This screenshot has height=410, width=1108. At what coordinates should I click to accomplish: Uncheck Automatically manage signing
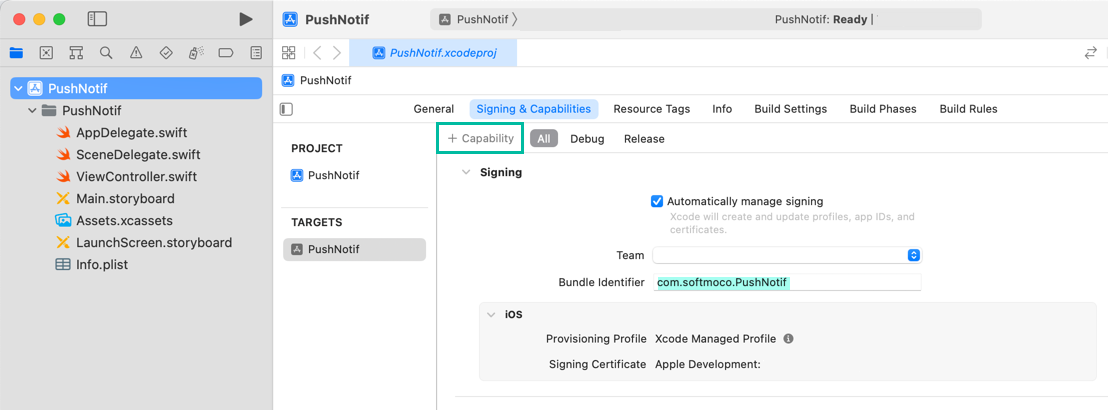657,201
